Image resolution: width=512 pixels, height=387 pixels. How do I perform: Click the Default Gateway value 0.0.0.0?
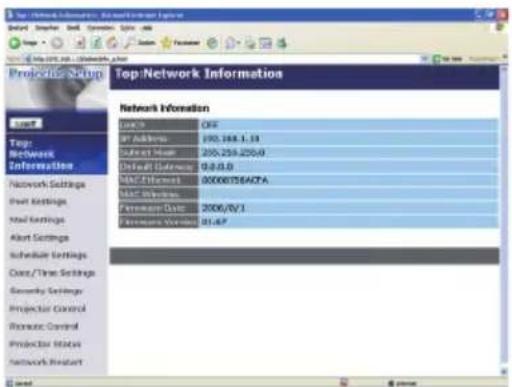tap(217, 167)
